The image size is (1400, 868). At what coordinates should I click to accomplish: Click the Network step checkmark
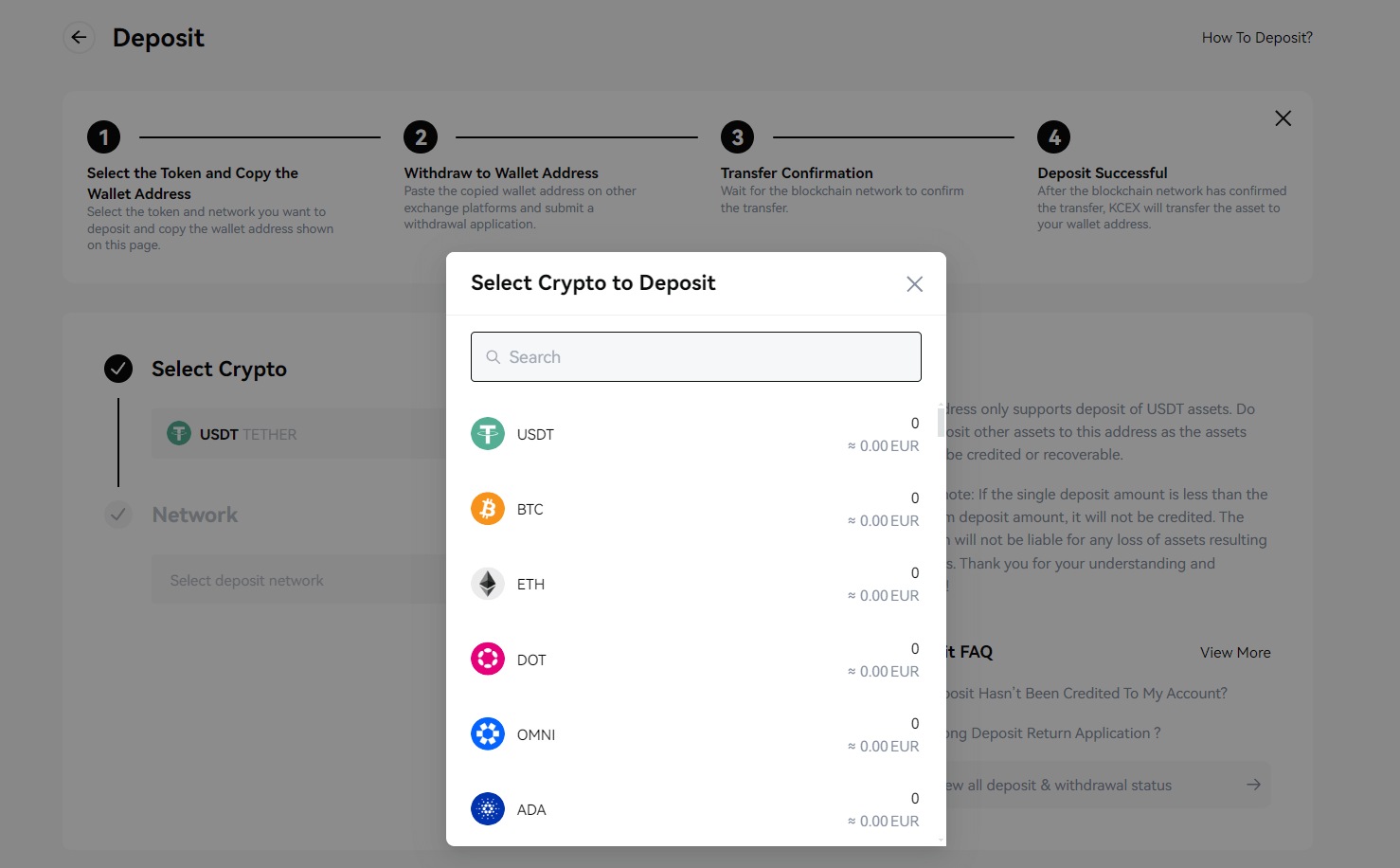tap(118, 515)
